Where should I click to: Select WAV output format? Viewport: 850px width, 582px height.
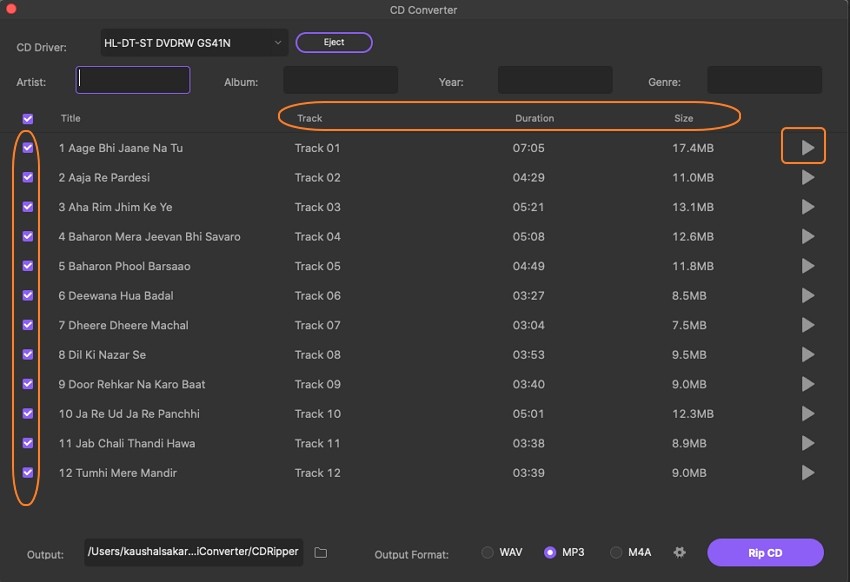click(x=488, y=553)
